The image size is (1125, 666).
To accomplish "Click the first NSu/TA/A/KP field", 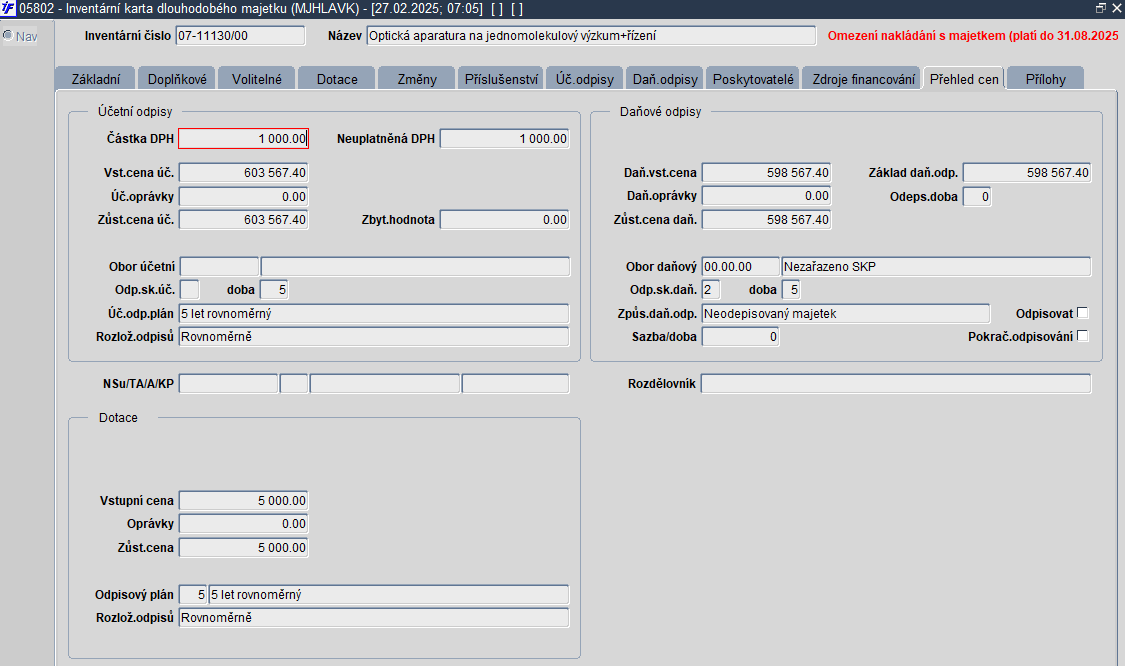I will (228, 383).
